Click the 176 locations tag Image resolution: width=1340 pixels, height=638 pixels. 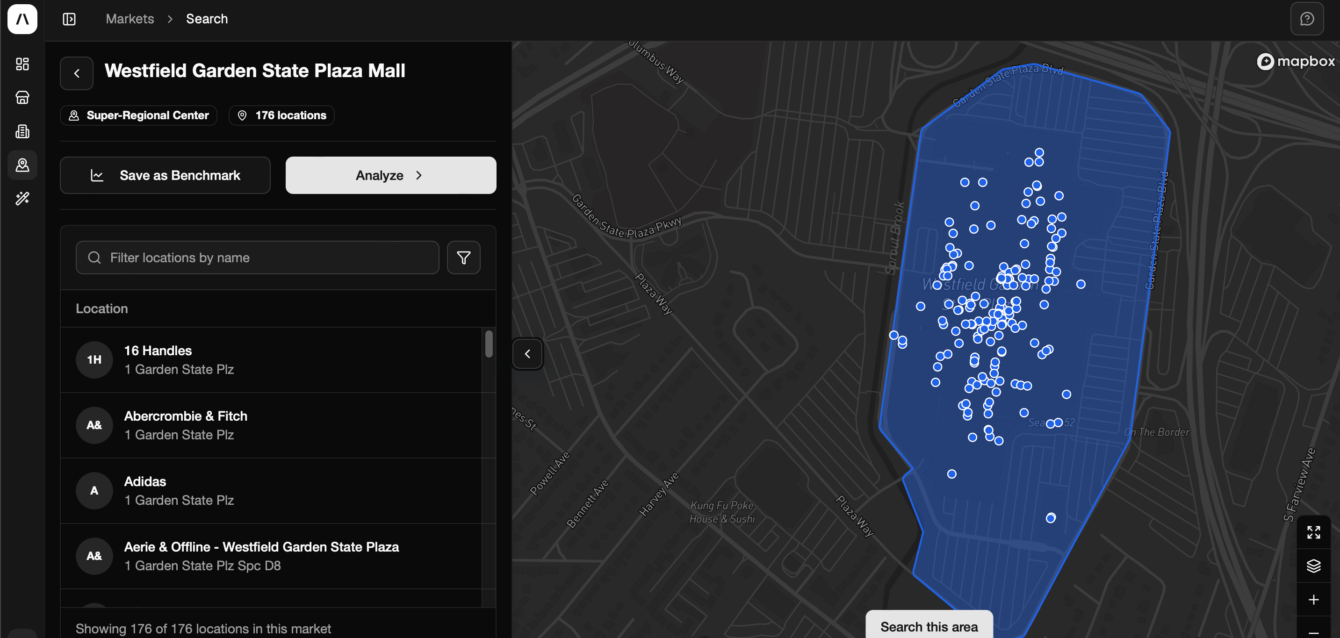[x=281, y=116]
